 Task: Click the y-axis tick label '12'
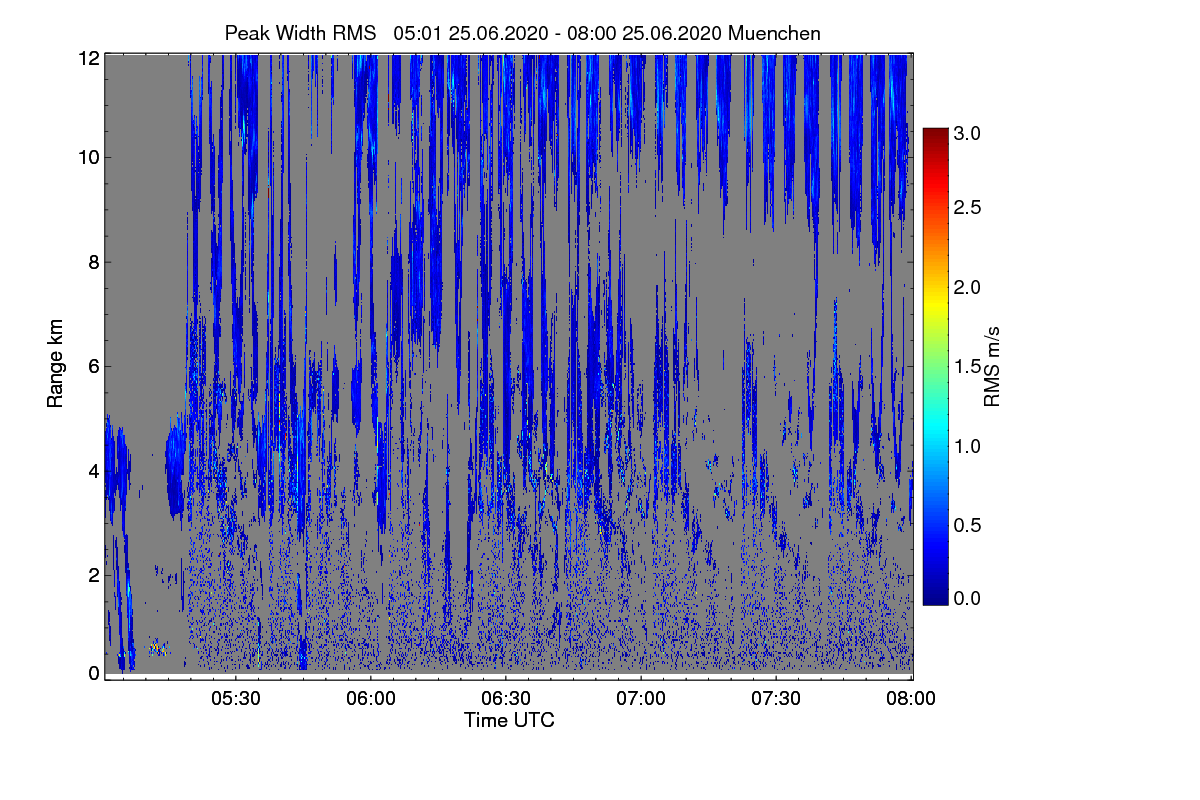88,58
